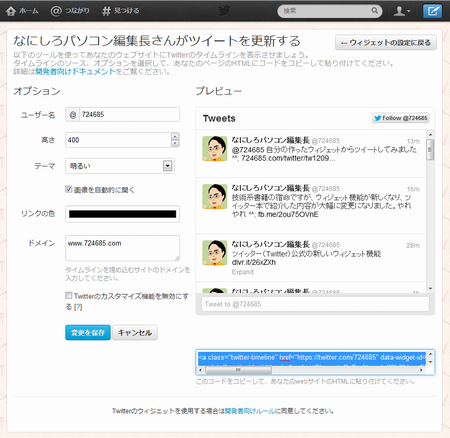Click the avatar of the 16m tweet
This screenshot has height=438, width=450.
point(215,196)
